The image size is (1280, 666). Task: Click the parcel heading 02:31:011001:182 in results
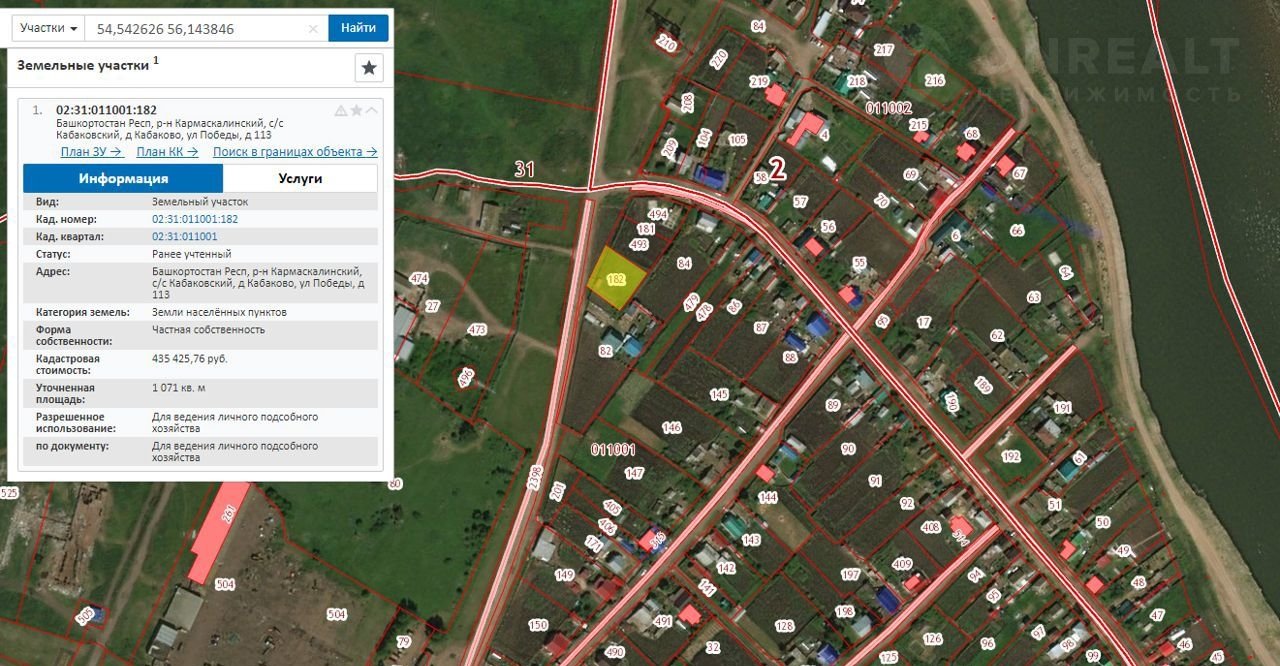[106, 110]
